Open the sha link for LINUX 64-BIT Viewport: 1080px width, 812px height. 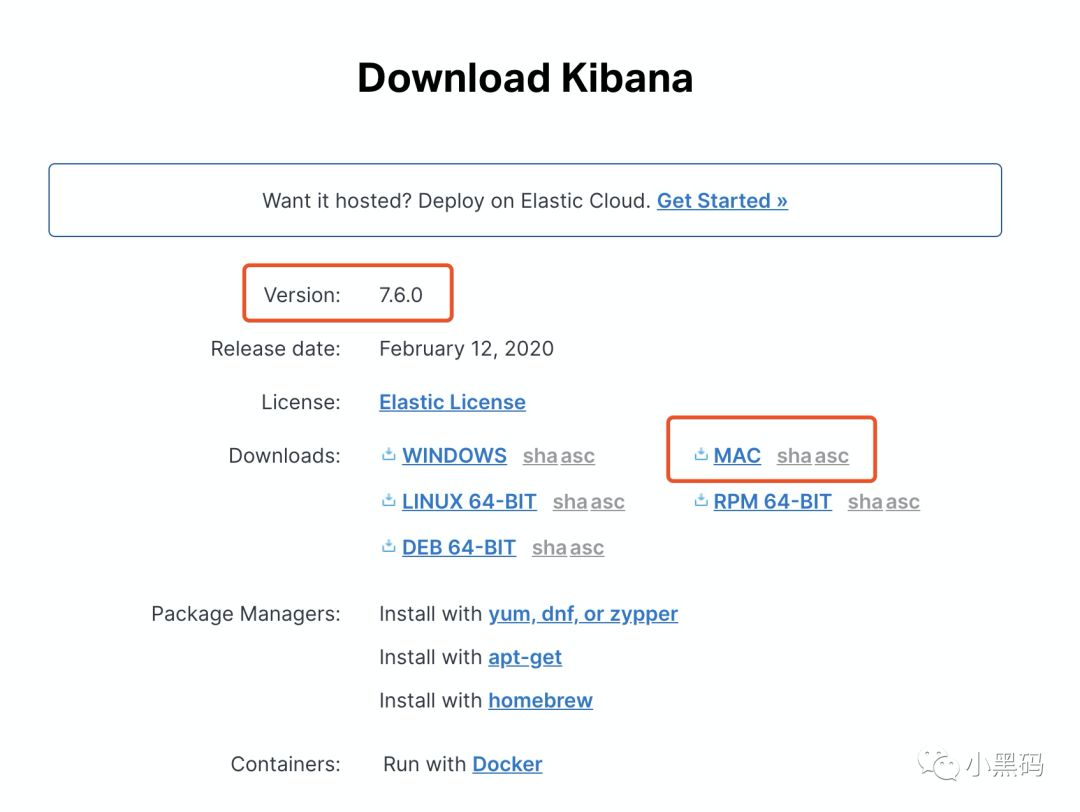click(570, 503)
